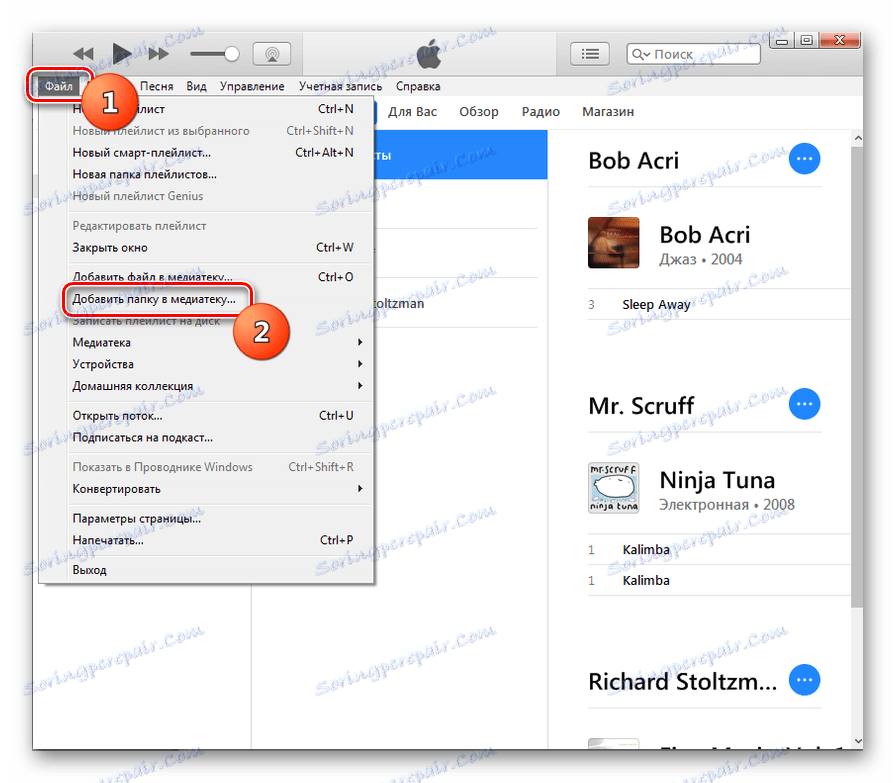This screenshot has width=895, height=783.
Task: Open more options for Richard Stoltzman
Action: pyautogui.click(x=804, y=680)
